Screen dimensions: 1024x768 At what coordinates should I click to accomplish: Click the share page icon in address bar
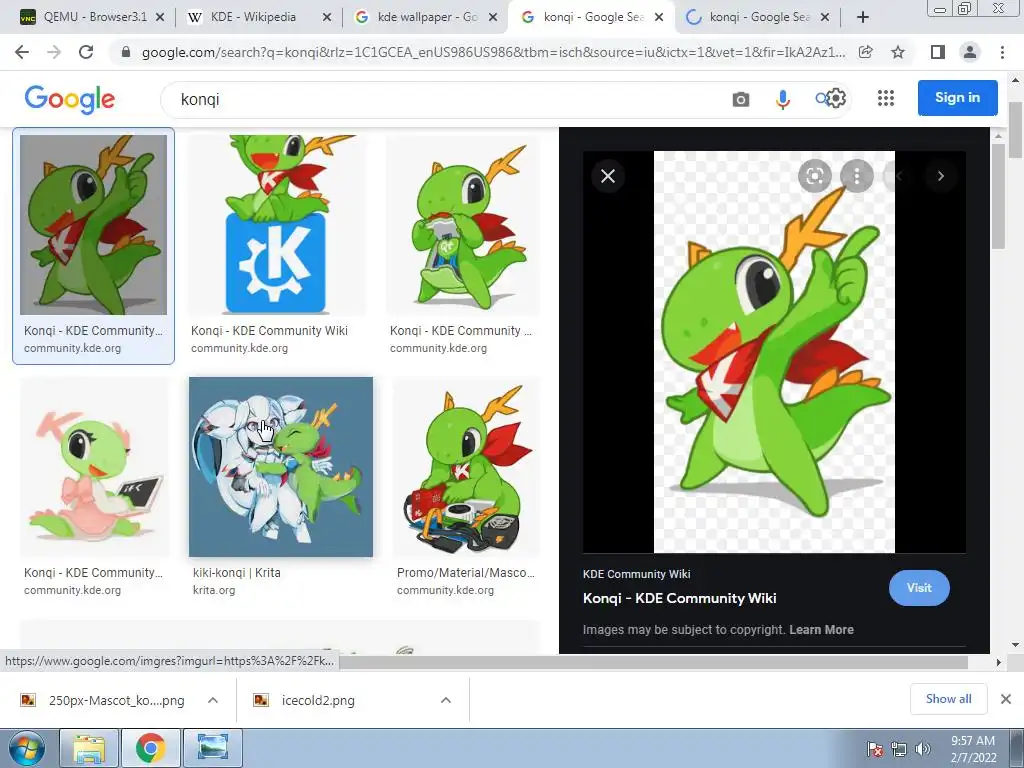point(866,52)
